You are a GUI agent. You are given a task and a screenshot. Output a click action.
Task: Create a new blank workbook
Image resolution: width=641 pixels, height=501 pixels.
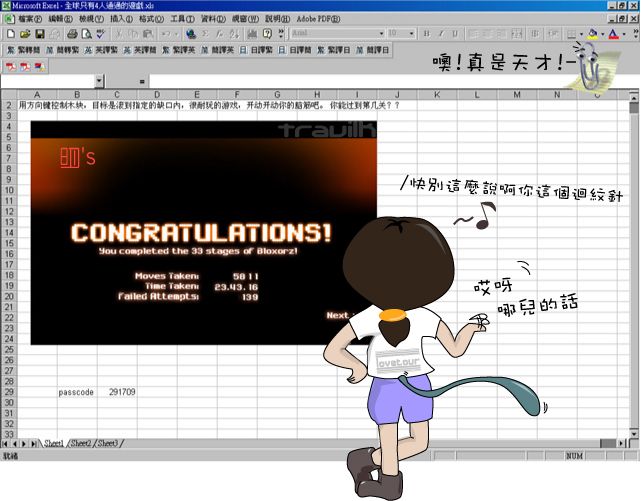coord(11,34)
